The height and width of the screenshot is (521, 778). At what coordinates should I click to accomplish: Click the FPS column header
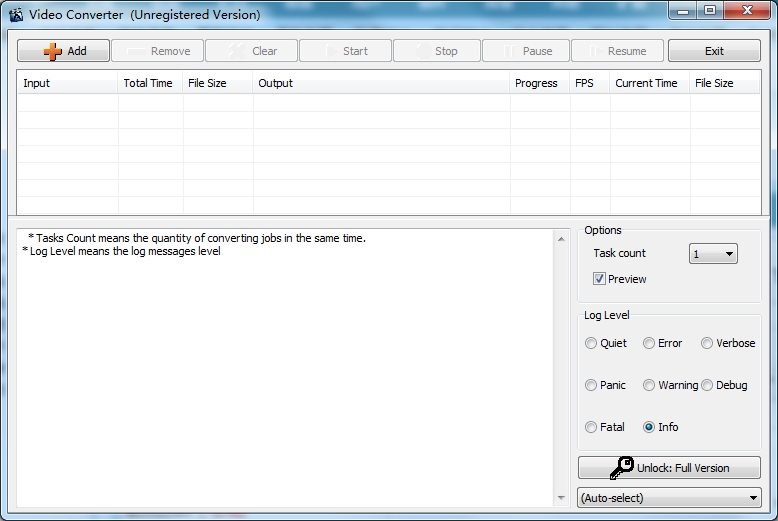click(x=589, y=83)
